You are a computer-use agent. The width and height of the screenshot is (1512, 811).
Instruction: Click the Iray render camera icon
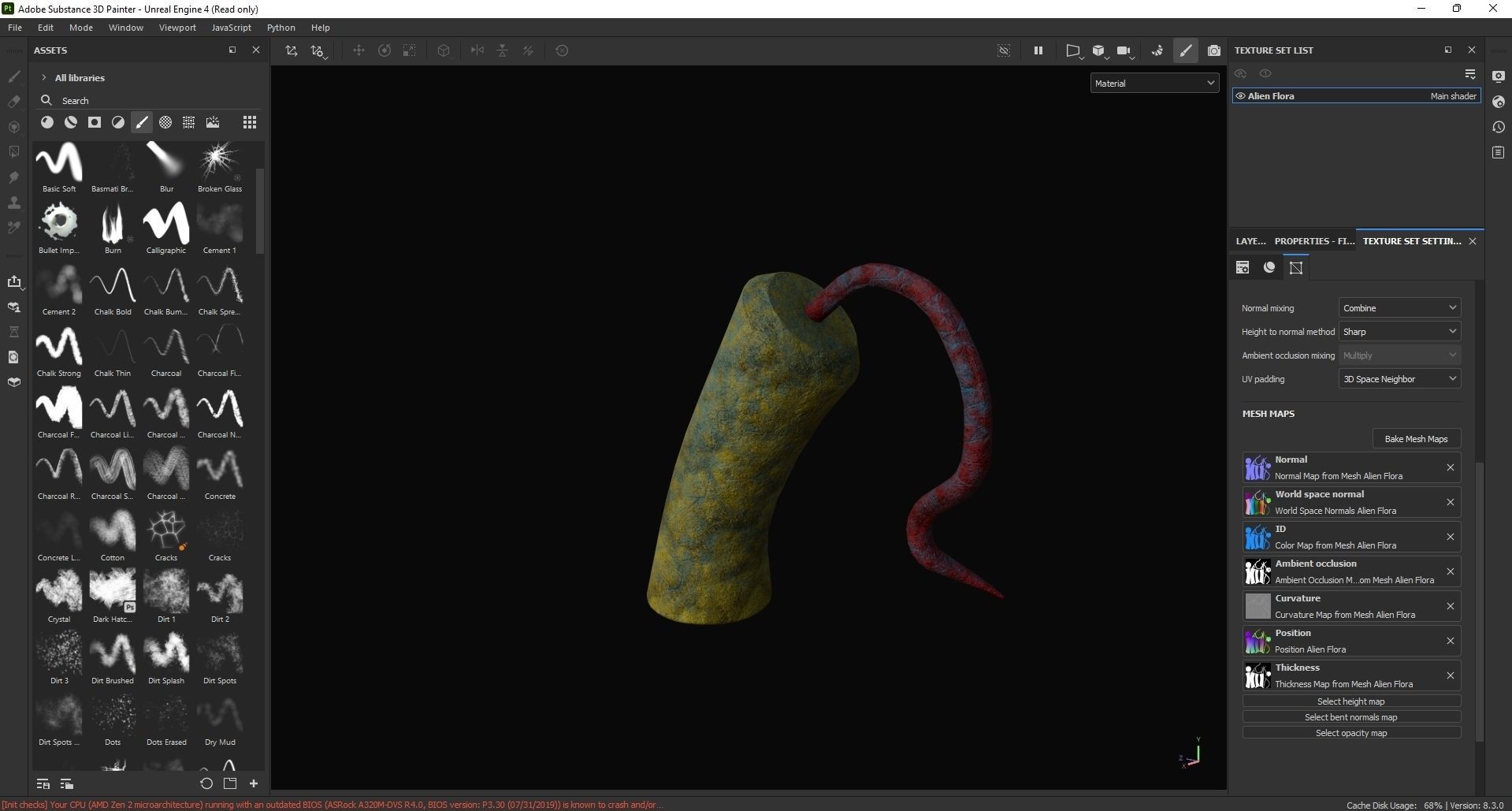click(x=1214, y=50)
